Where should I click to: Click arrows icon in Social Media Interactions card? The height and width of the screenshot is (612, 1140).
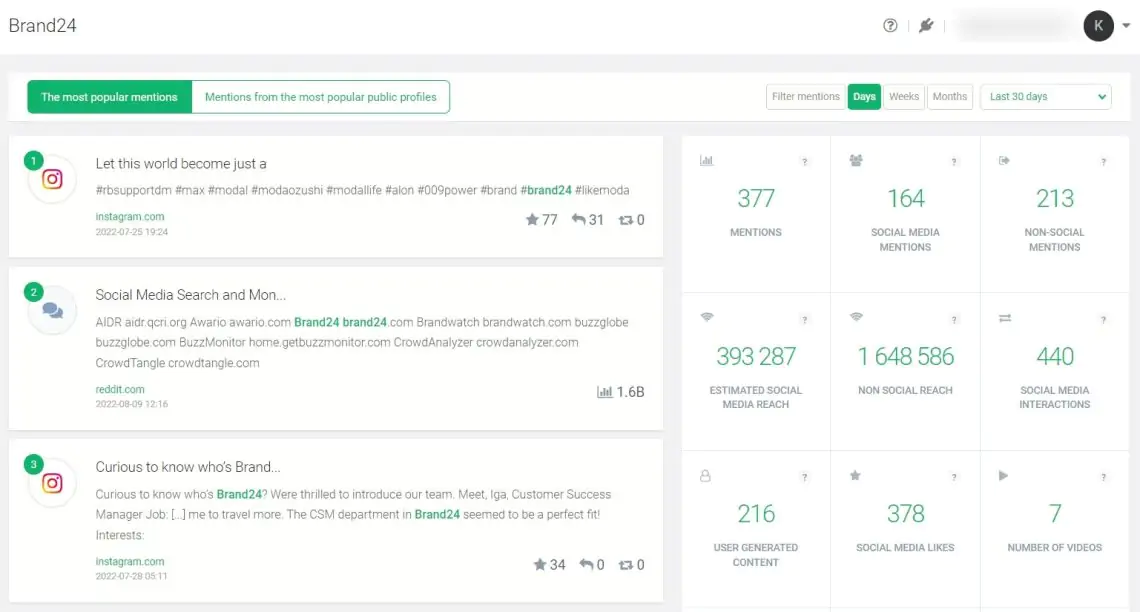coord(1005,318)
